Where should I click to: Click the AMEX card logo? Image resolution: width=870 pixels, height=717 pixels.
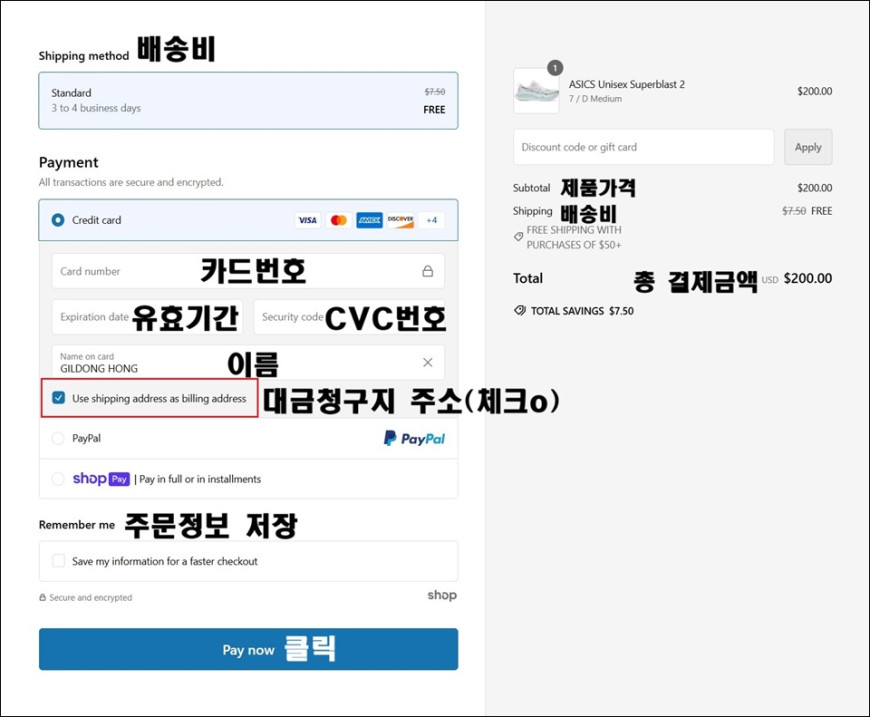coord(369,220)
